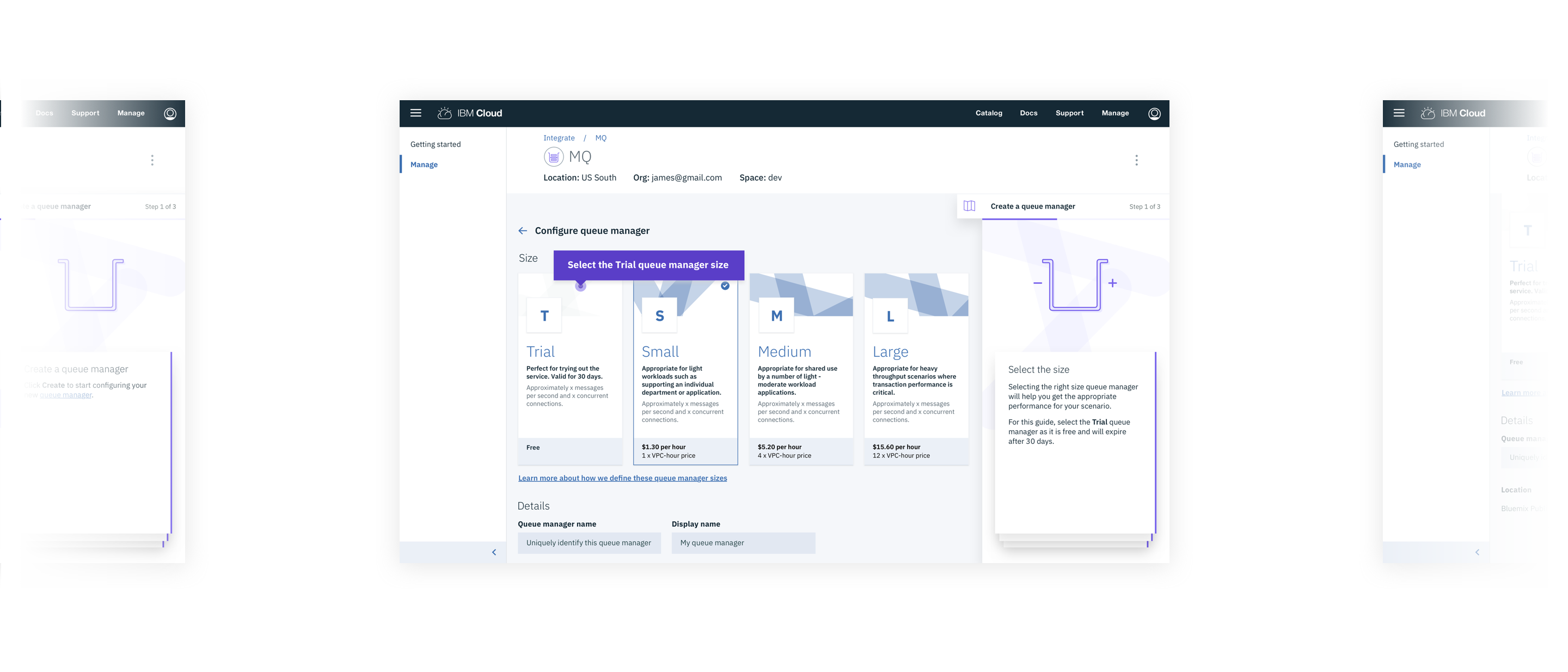
Task: Click the Select the Trial queue manager size tooltip
Action: (648, 265)
